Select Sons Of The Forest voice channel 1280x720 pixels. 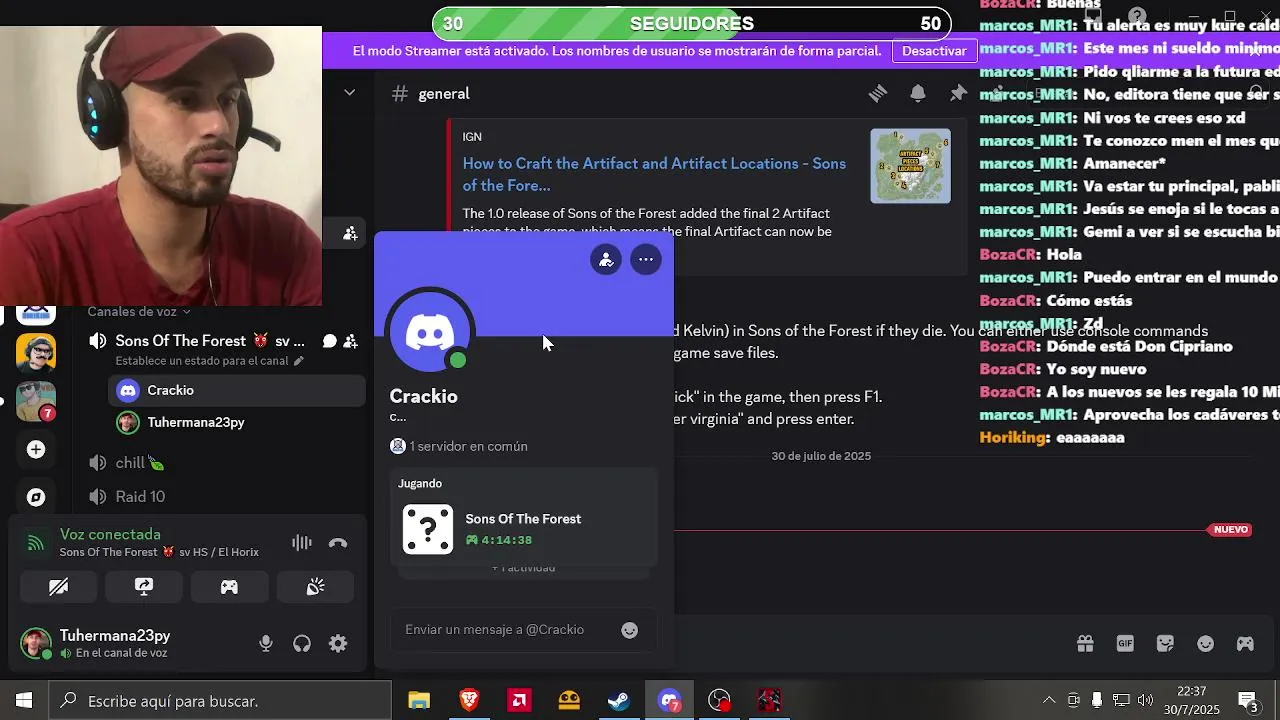(210, 341)
